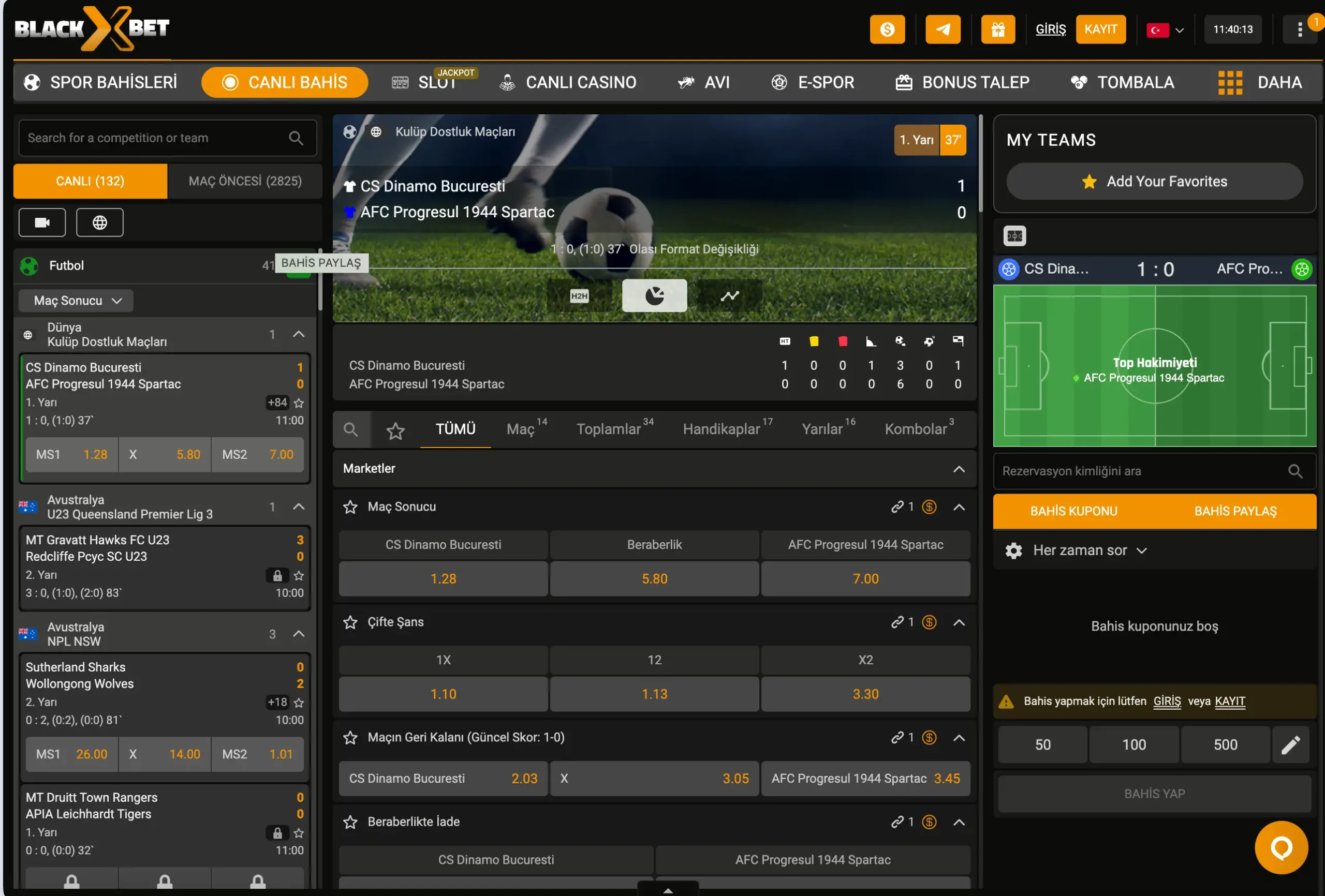Favorite the Sutherland Sharks match star
1325x896 pixels.
(299, 703)
